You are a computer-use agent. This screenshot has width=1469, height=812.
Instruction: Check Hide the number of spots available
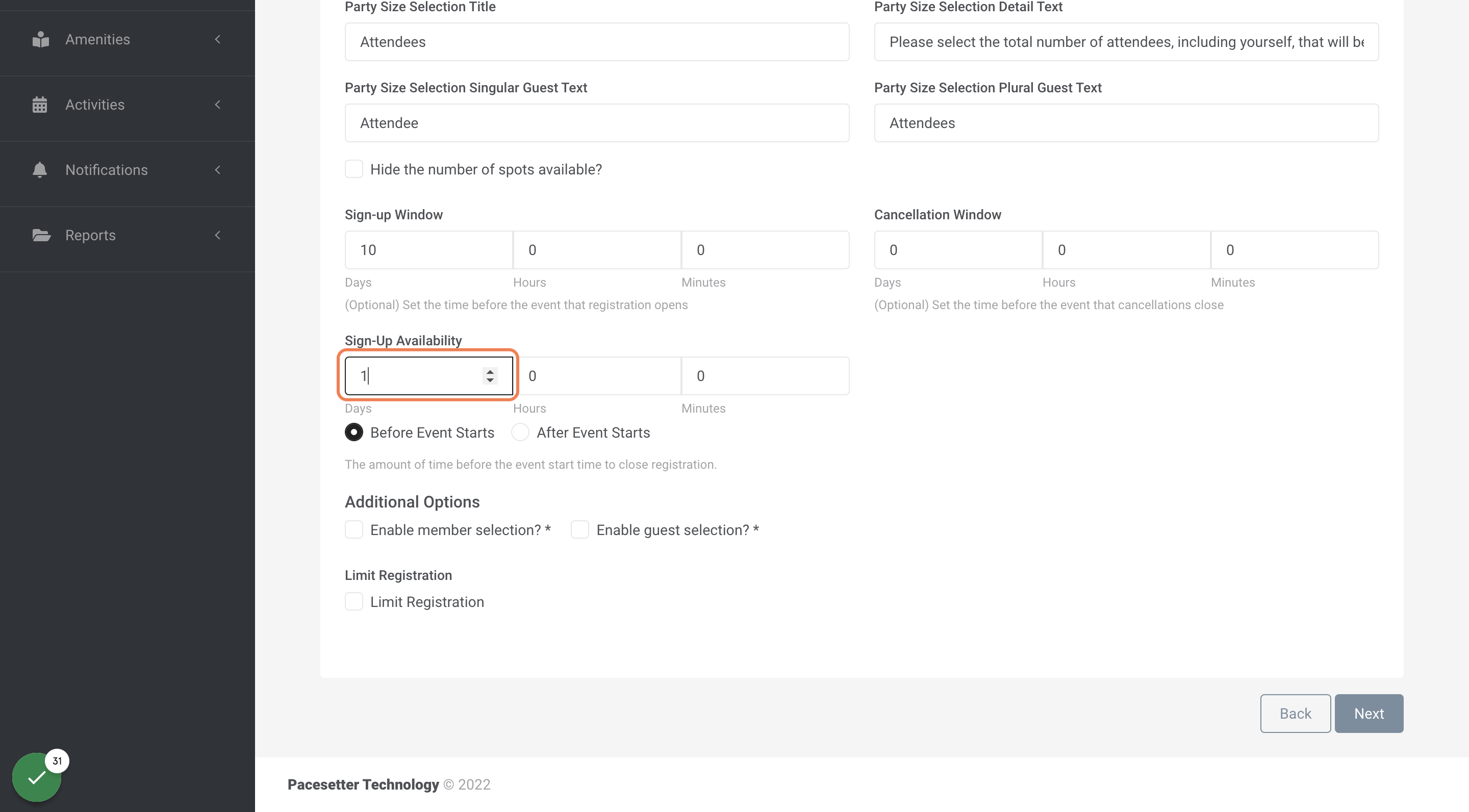pos(354,169)
